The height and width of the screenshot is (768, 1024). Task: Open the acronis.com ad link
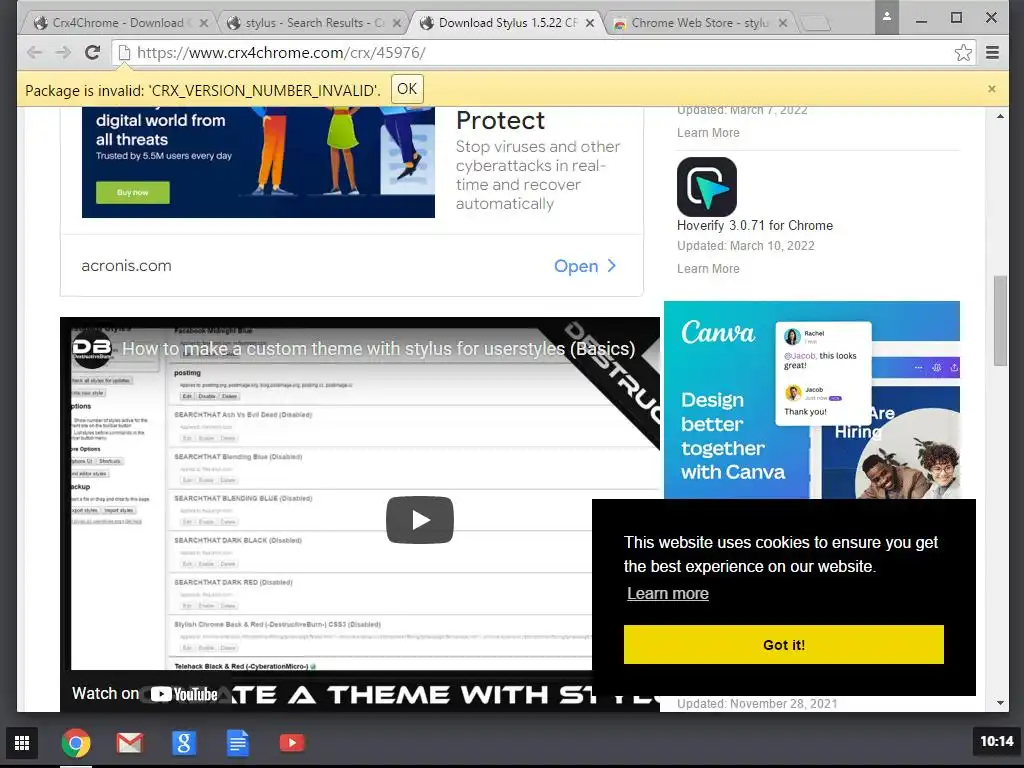coord(126,266)
